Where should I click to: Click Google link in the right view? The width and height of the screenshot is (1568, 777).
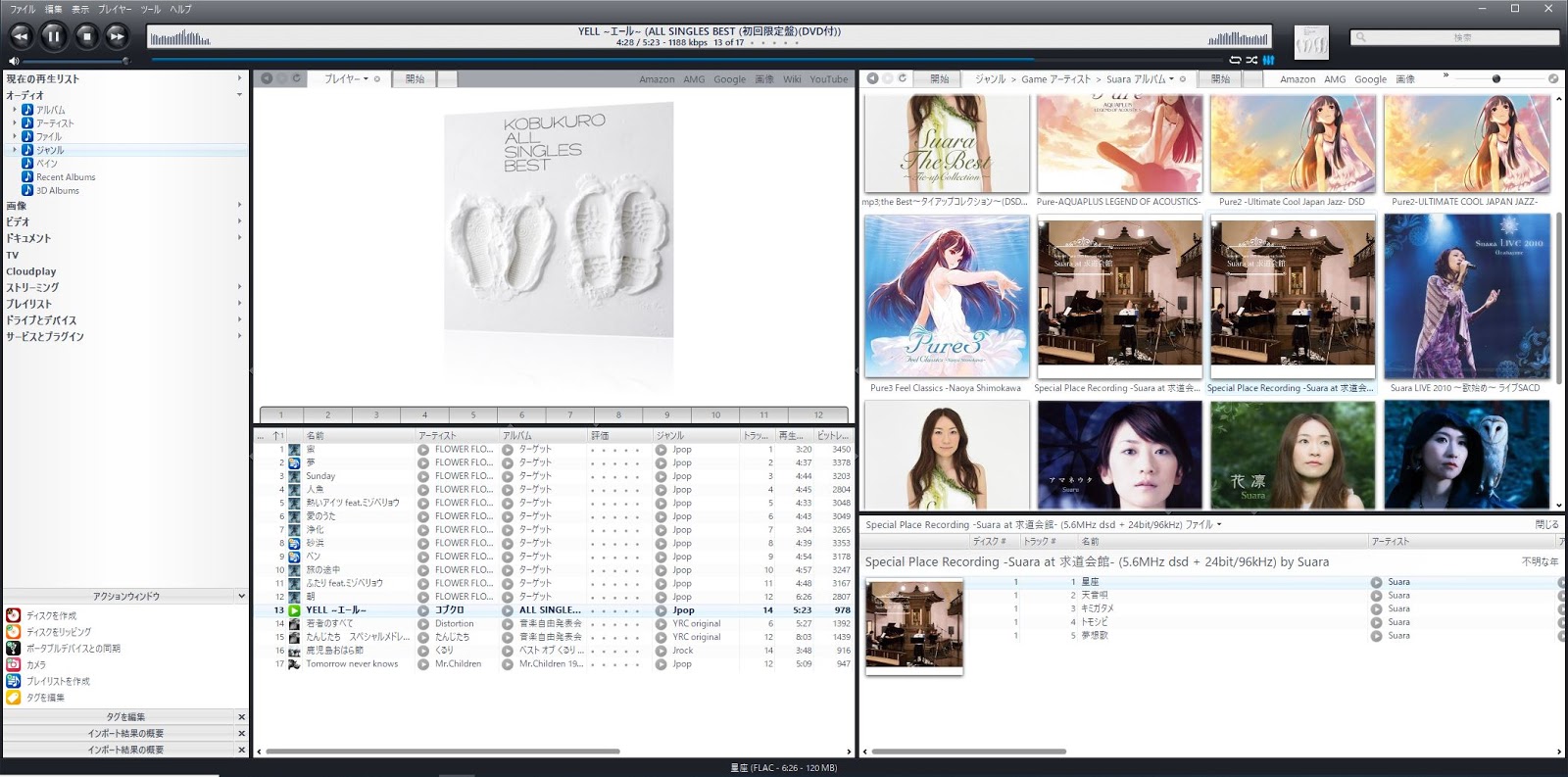1370,79
